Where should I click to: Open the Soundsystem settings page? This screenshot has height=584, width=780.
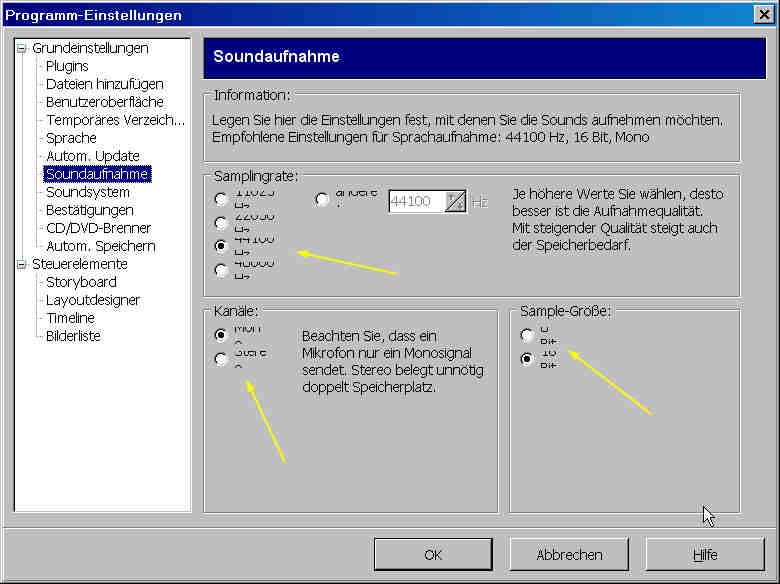point(88,192)
